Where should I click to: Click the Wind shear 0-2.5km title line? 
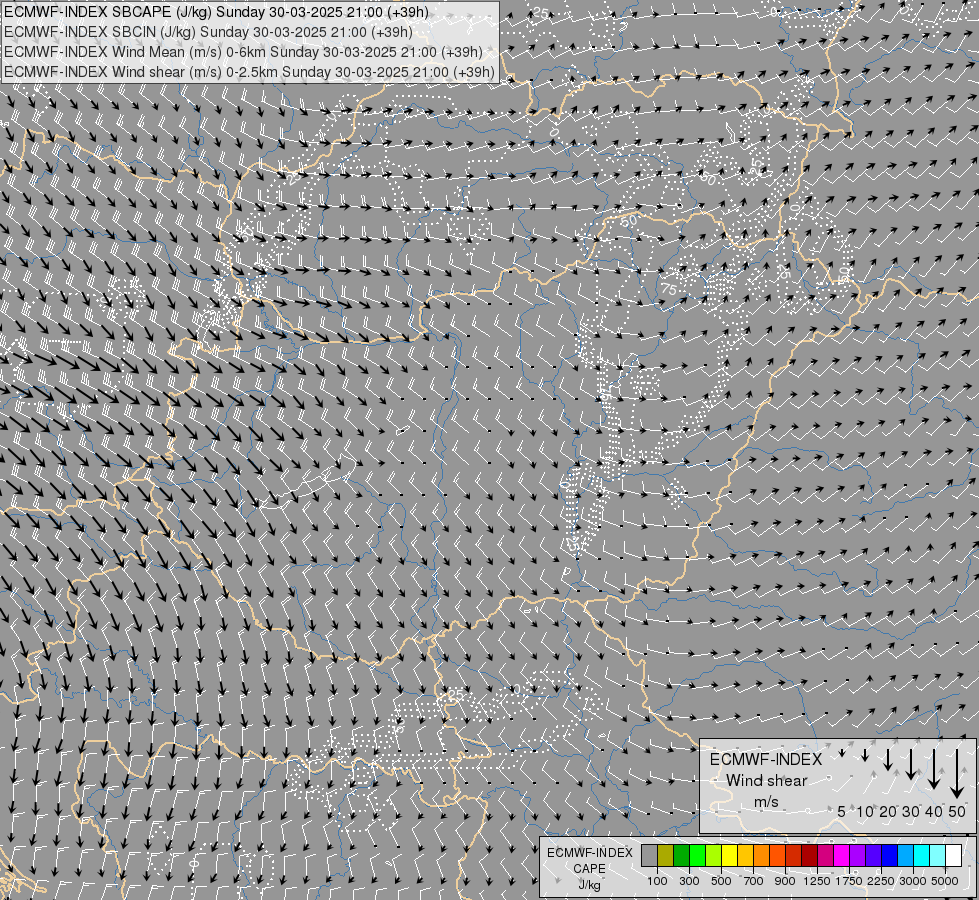point(249,72)
